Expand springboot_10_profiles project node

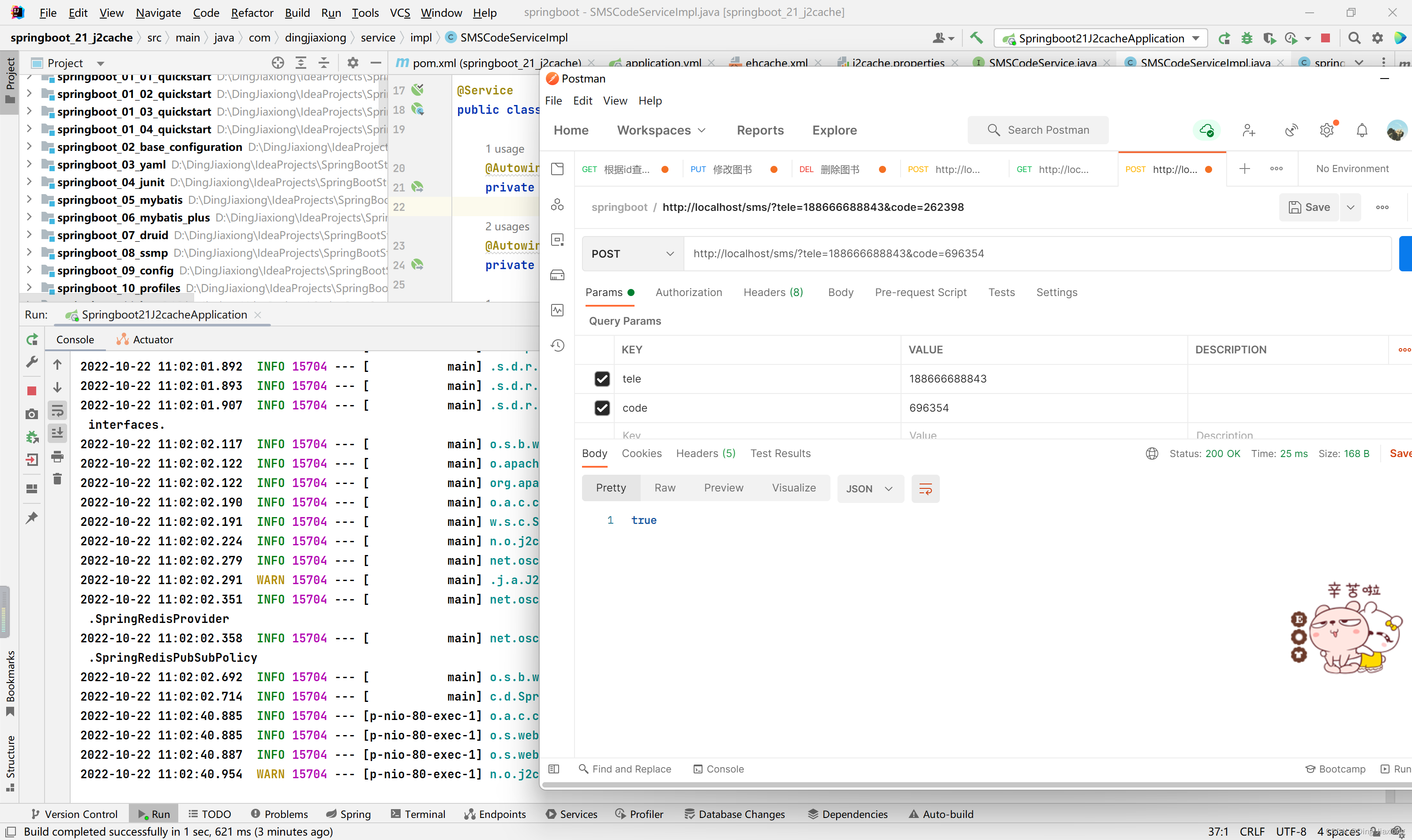tap(29, 288)
